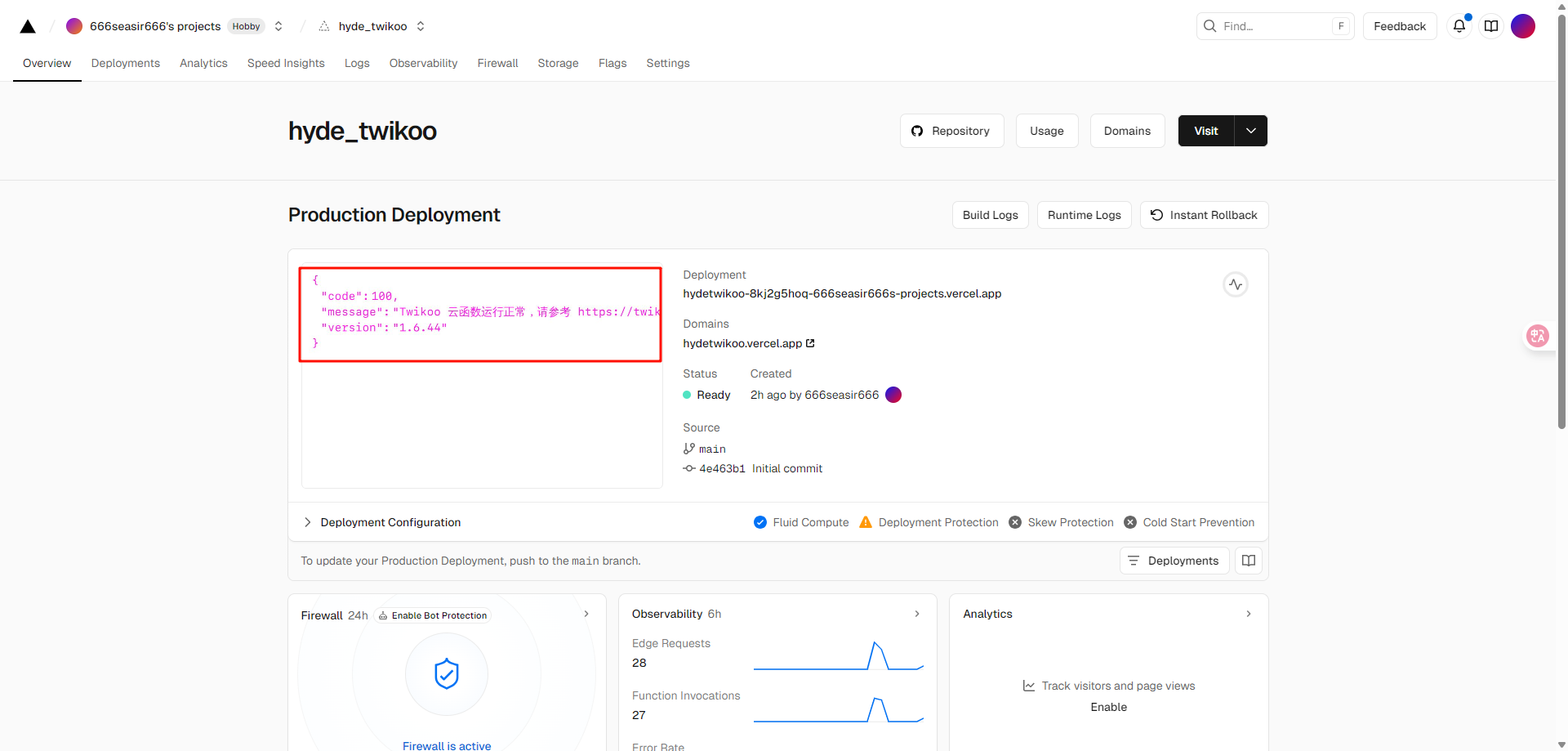
Task: Click the Visit button
Action: pyautogui.click(x=1205, y=131)
